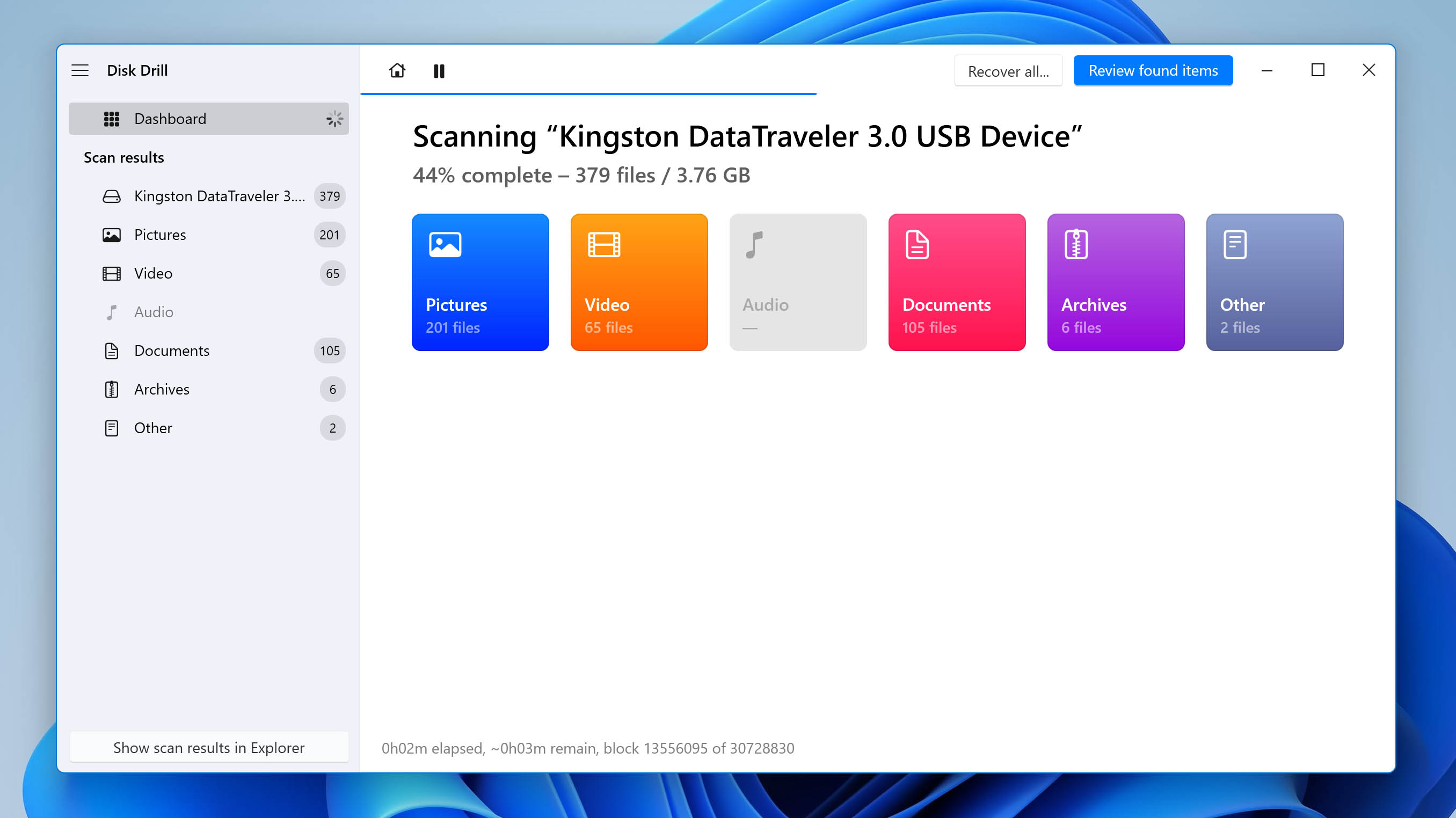
Task: Click '44% complete' scan status text
Action: pyautogui.click(x=482, y=175)
